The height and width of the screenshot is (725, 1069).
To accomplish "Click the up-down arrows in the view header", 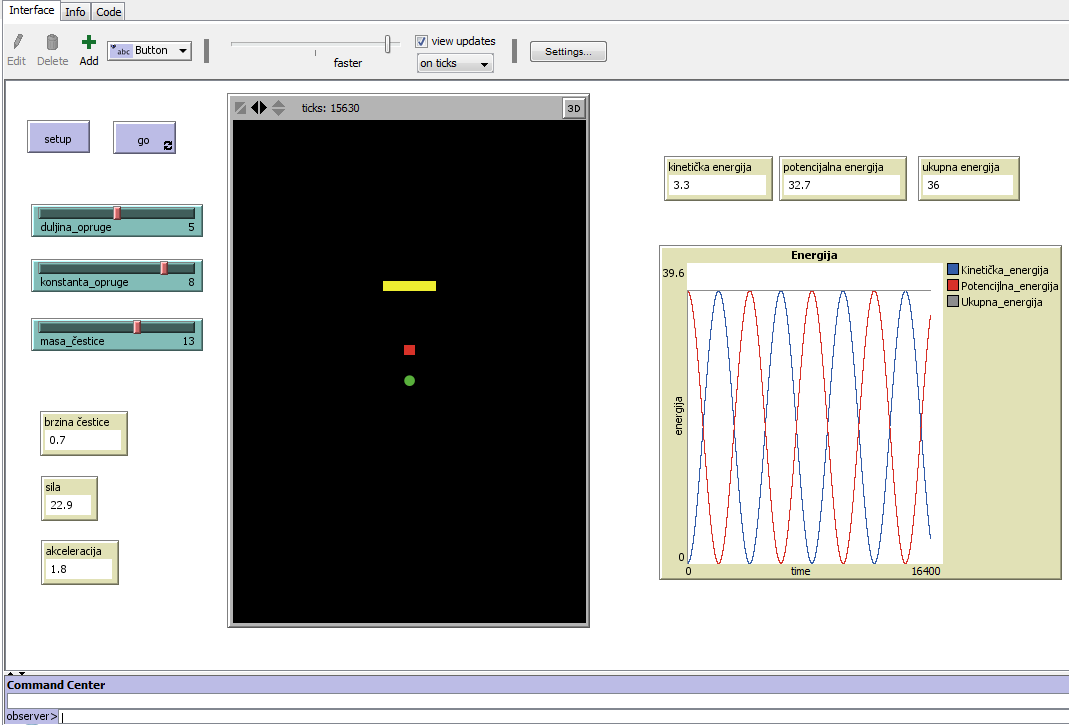I will [279, 108].
